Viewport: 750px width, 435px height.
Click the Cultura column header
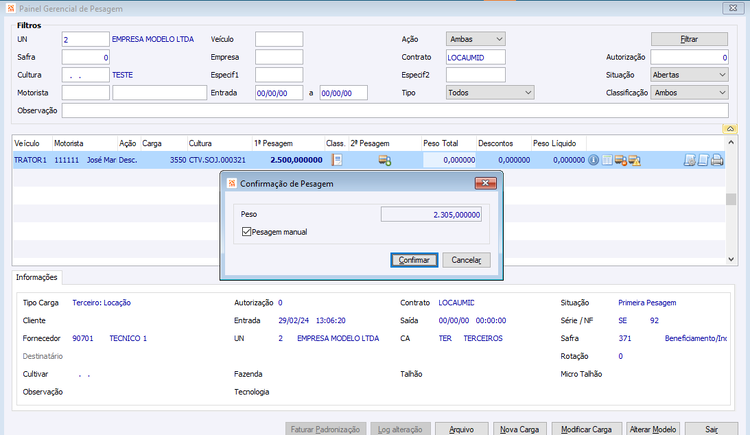point(220,143)
